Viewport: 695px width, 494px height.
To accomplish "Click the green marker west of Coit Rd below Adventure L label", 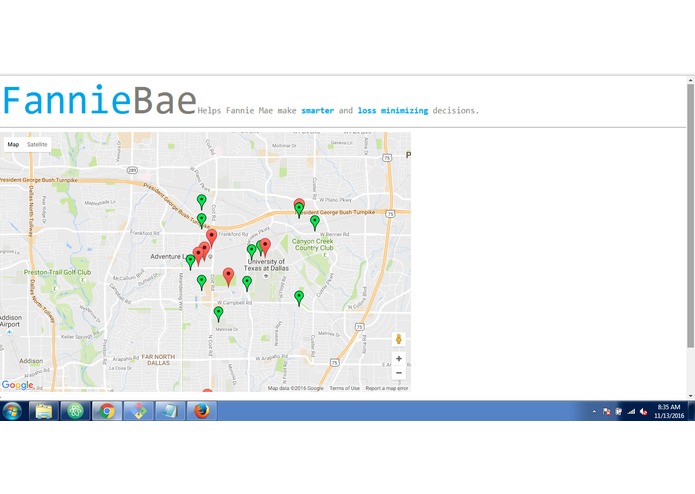I will (202, 282).
